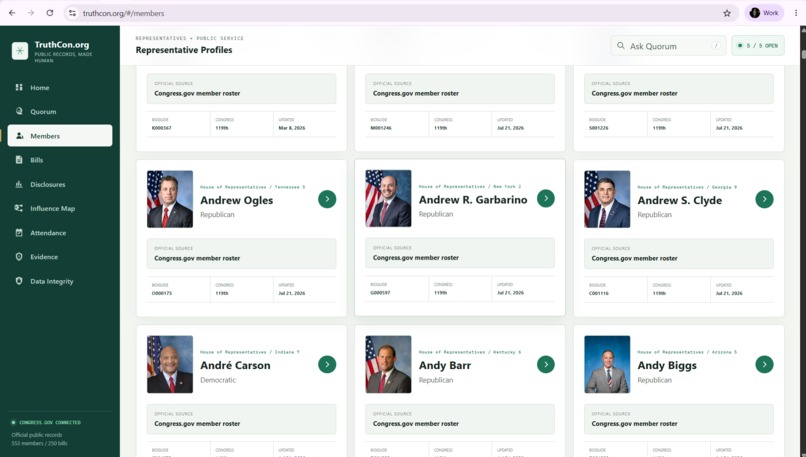This screenshot has height=457, width=806.
Task: Click the Democratic party label under André Carson
Action: coord(218,380)
